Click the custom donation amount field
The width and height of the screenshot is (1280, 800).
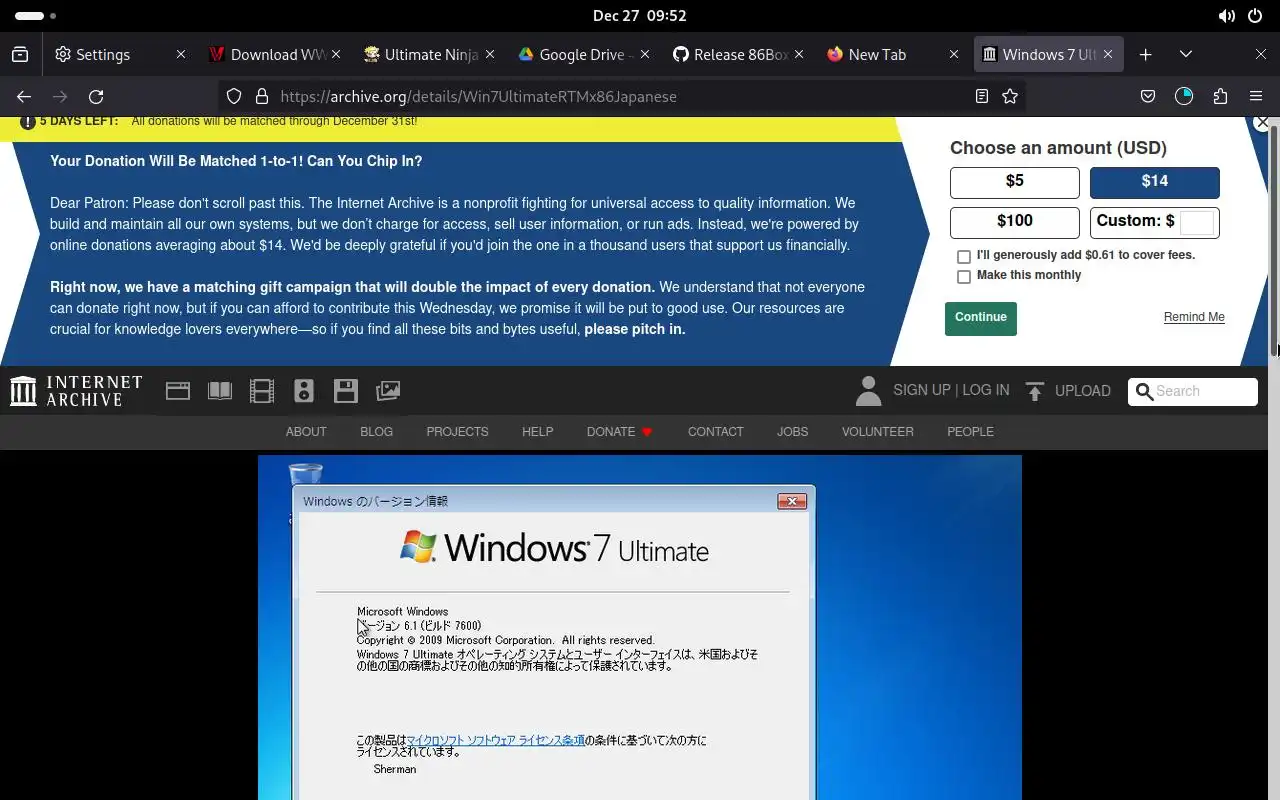pyautogui.click(x=1197, y=223)
